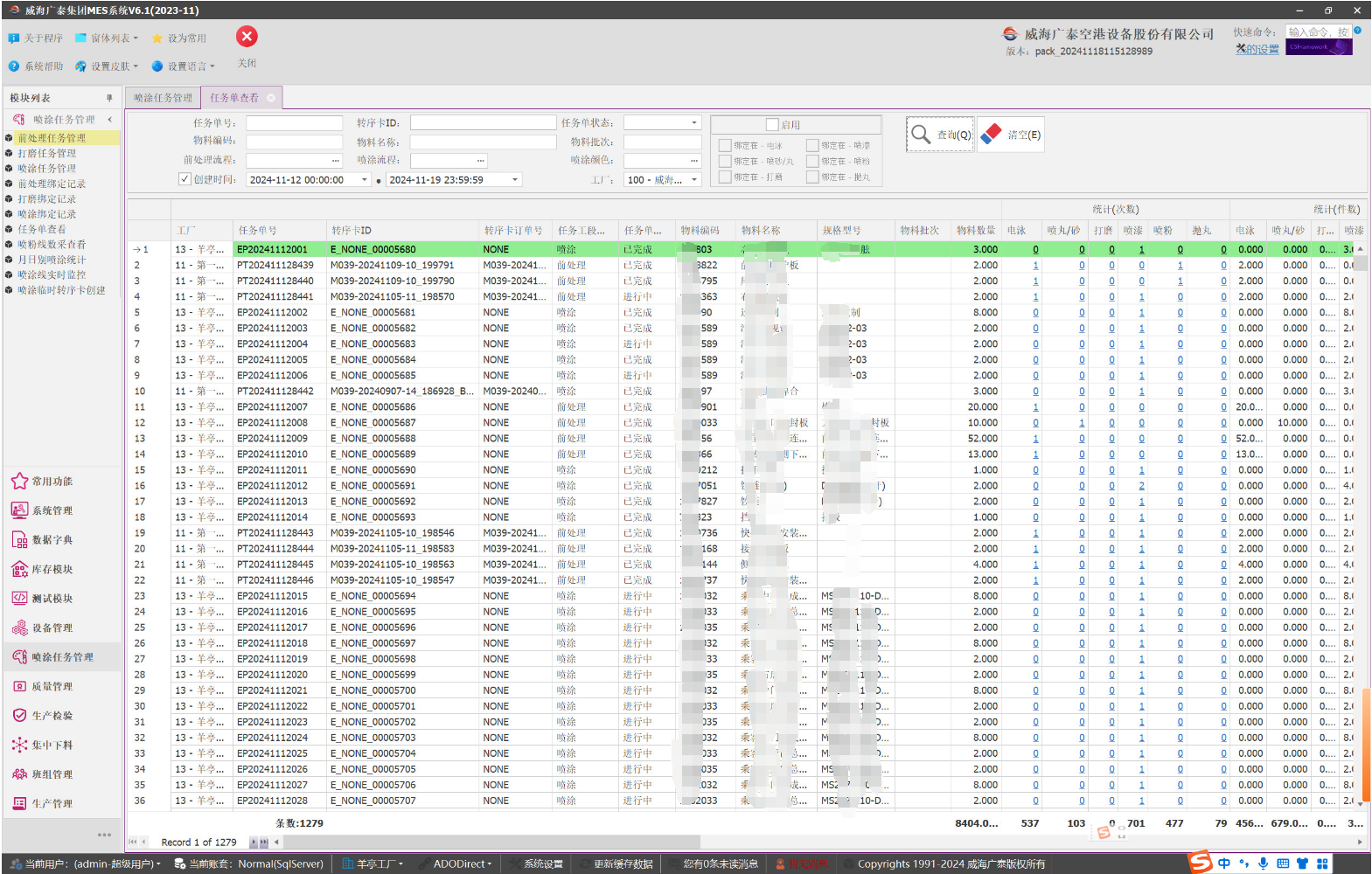Click the blue help question badge by the 快速命令 box
This screenshot has width=1372, height=874.
tap(1357, 31)
